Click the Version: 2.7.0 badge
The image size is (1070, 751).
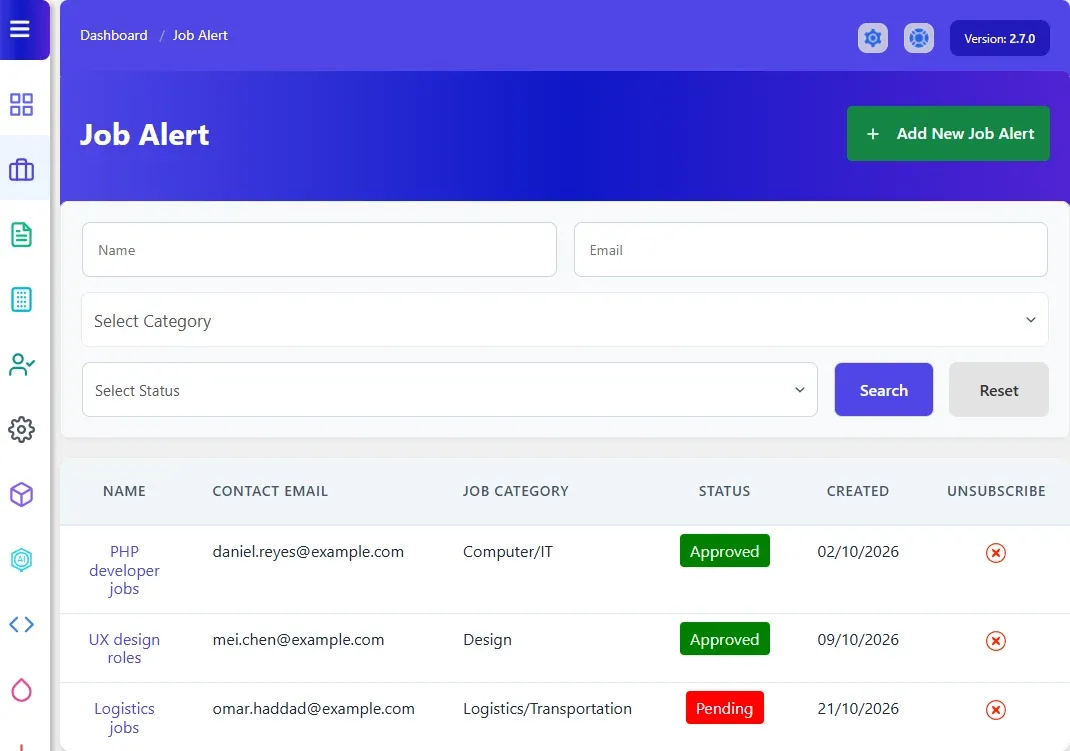click(x=1000, y=38)
